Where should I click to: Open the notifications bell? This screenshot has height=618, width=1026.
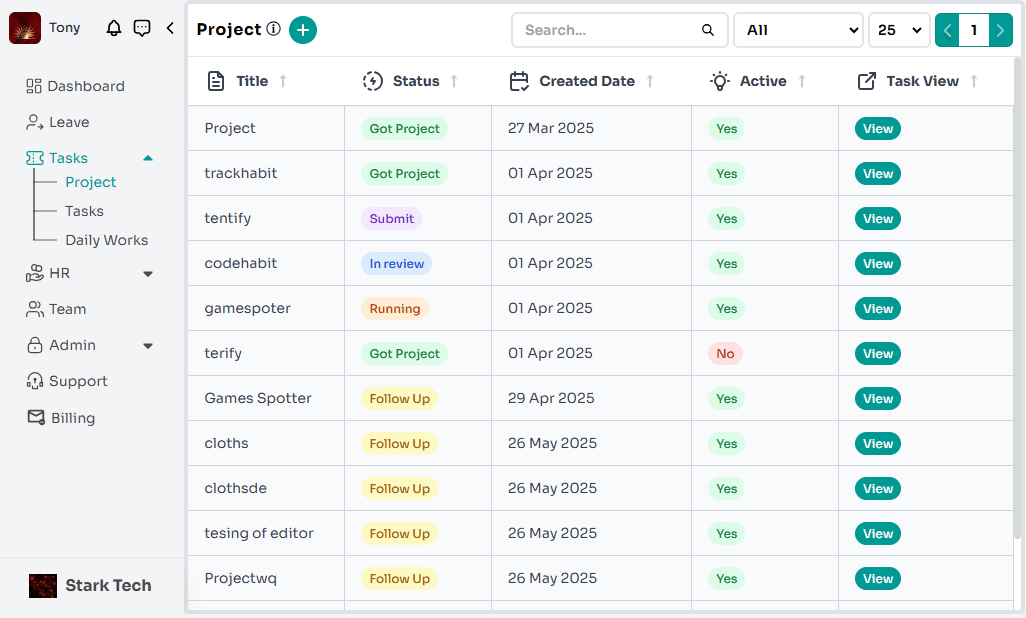pos(114,28)
